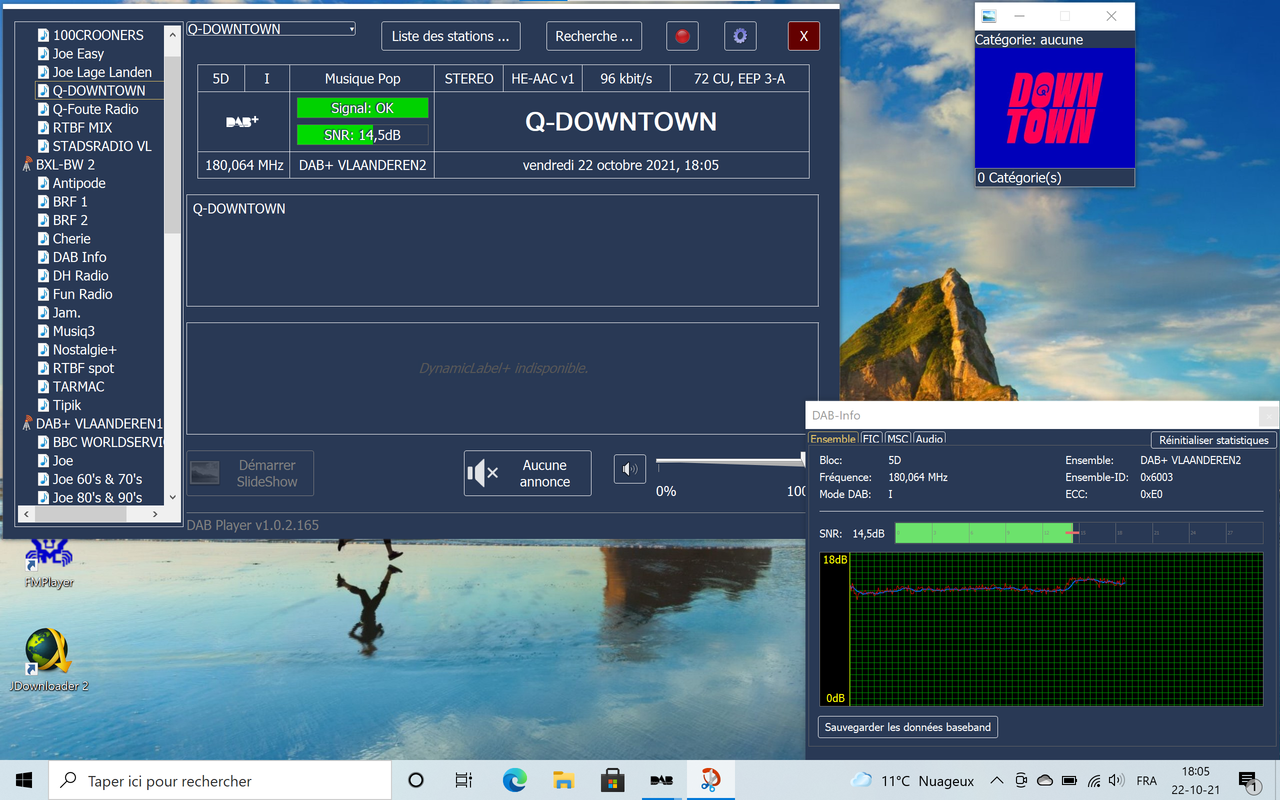Close DAB Player with the red X

click(804, 36)
